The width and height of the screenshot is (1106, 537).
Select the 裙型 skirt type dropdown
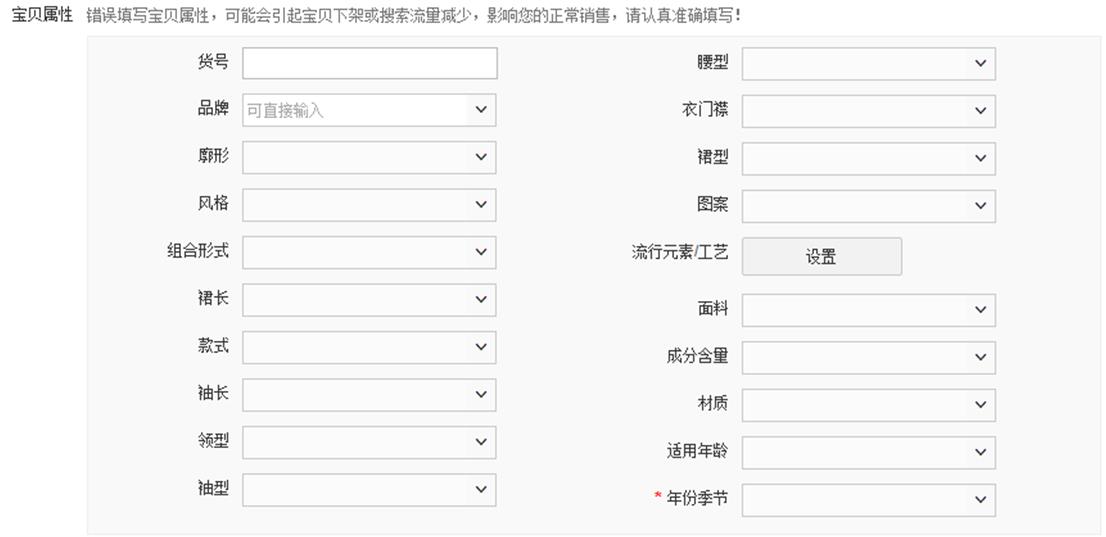click(868, 159)
